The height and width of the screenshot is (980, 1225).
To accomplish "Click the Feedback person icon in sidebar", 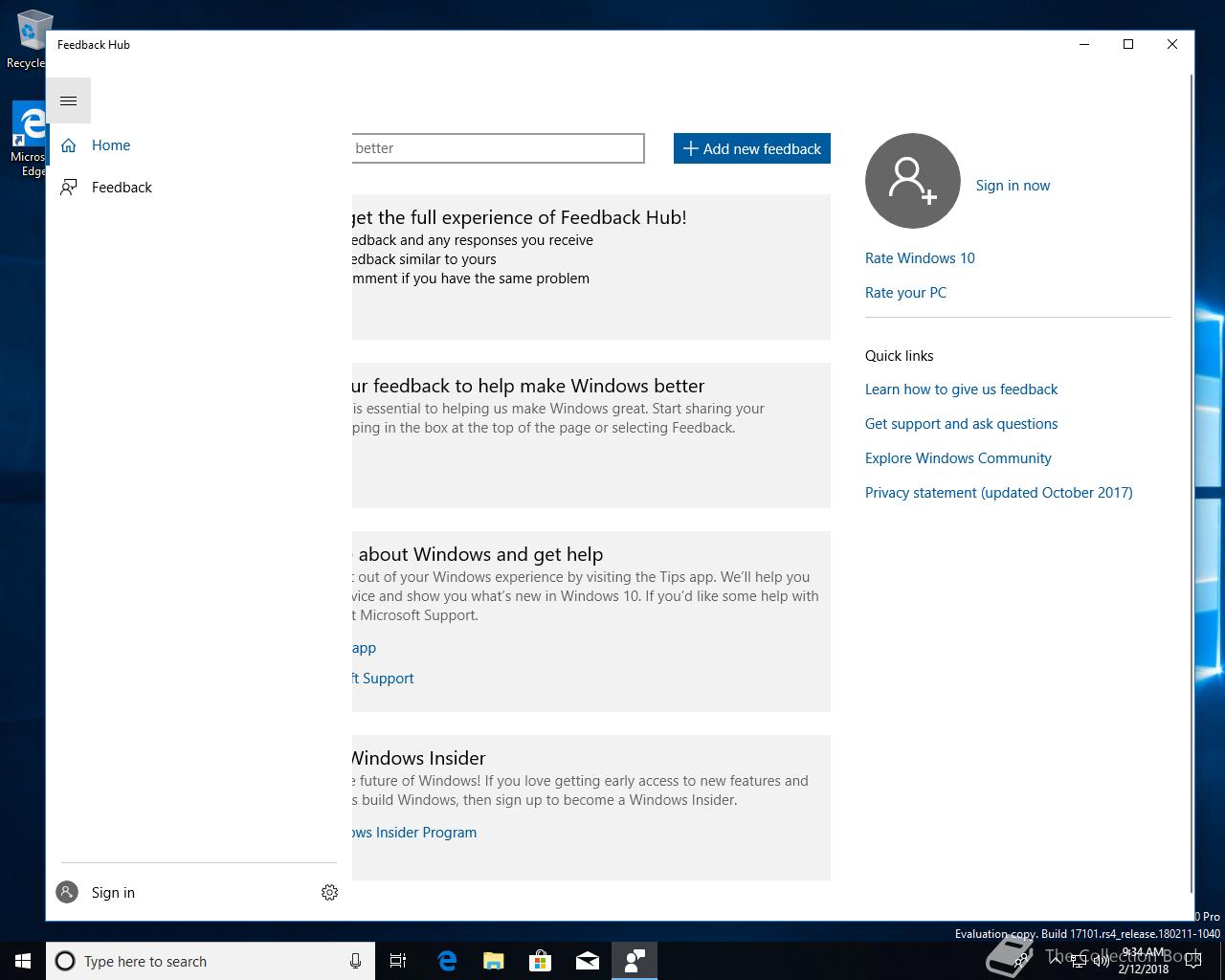I will click(68, 188).
